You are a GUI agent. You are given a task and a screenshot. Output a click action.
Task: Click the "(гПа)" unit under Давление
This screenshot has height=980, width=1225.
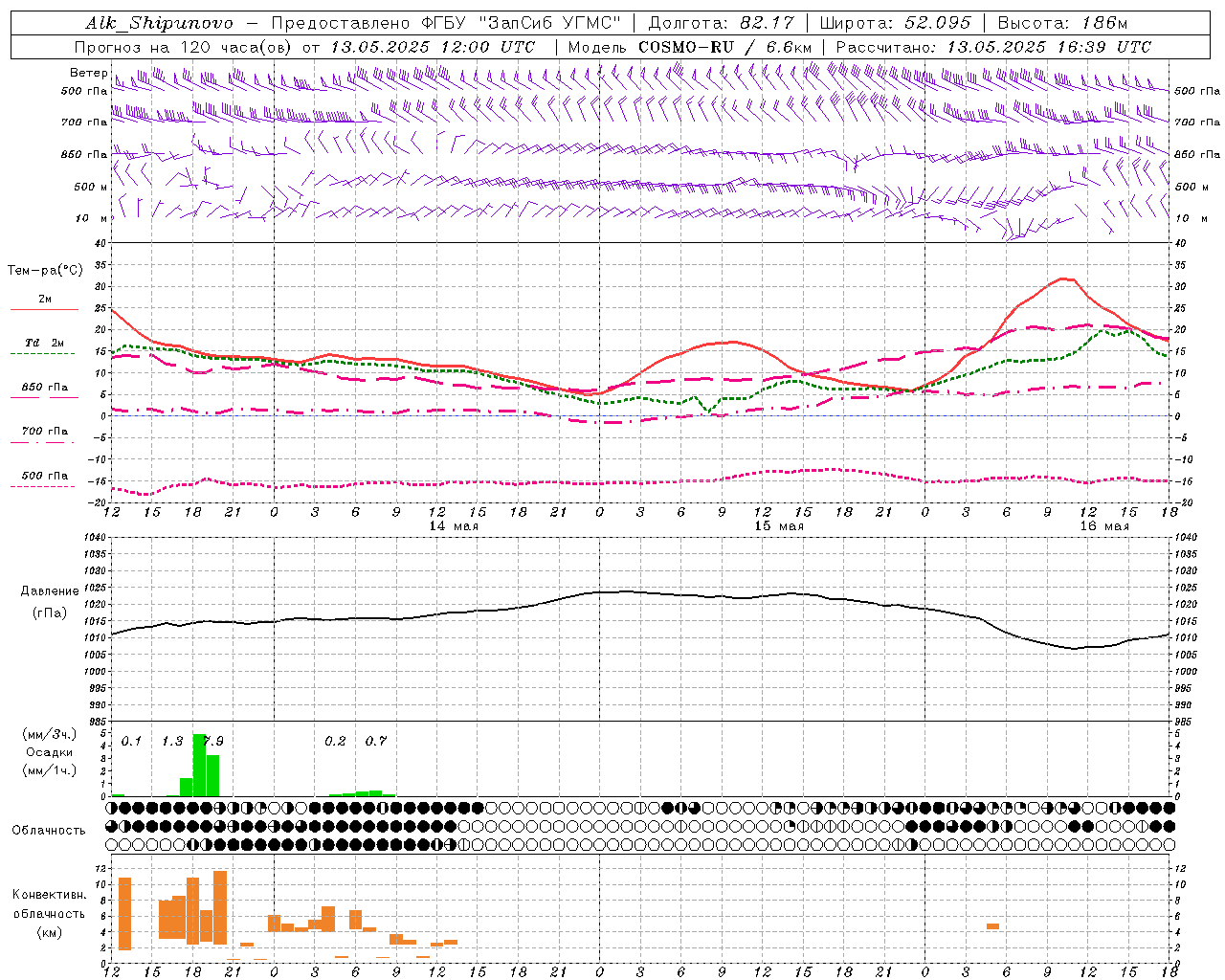click(50, 613)
